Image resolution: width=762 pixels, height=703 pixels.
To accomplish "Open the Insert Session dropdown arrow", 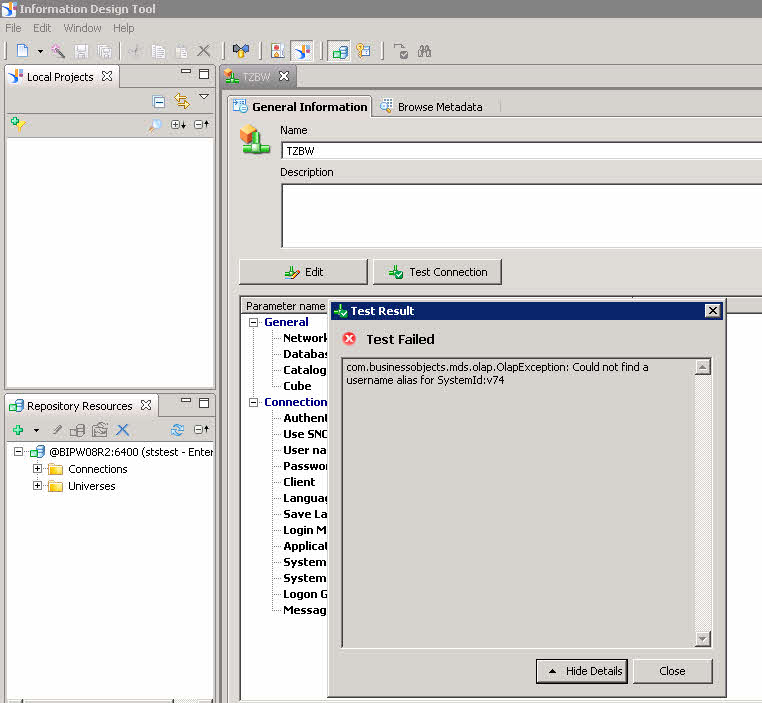I will click(x=36, y=430).
